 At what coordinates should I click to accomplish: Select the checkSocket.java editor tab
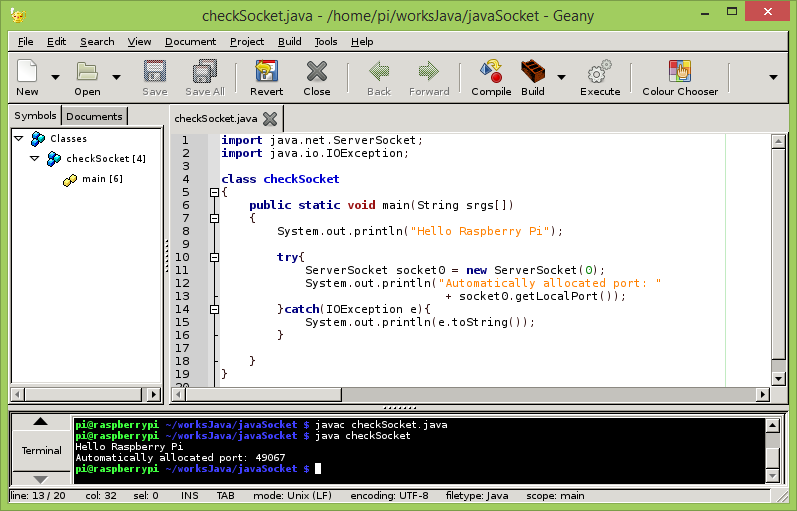tap(216, 118)
